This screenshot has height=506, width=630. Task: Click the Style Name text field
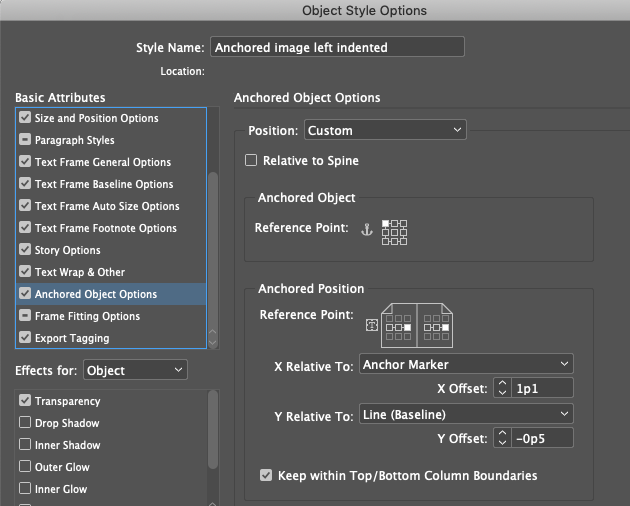coord(338,47)
